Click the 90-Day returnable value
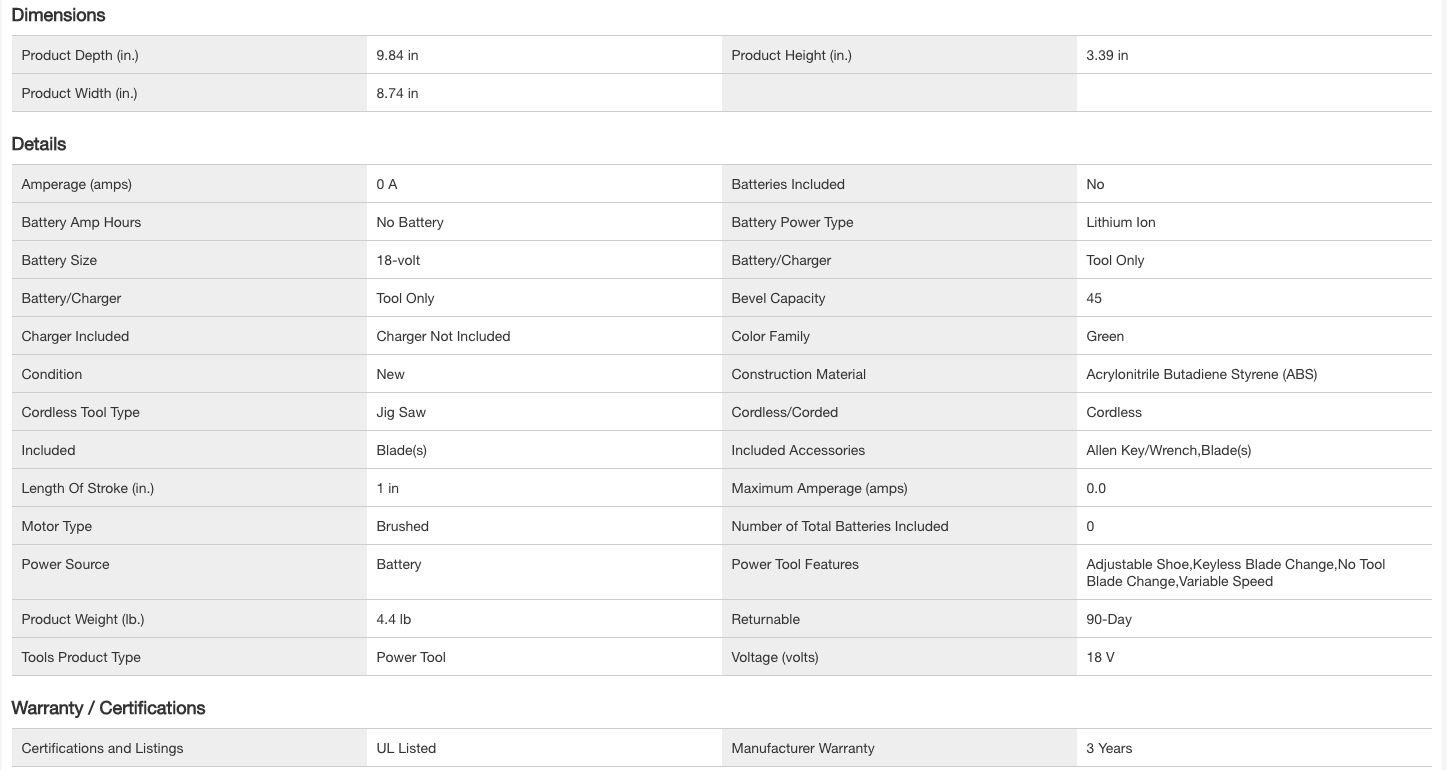Screen dimensions: 1447x770 point(1109,619)
